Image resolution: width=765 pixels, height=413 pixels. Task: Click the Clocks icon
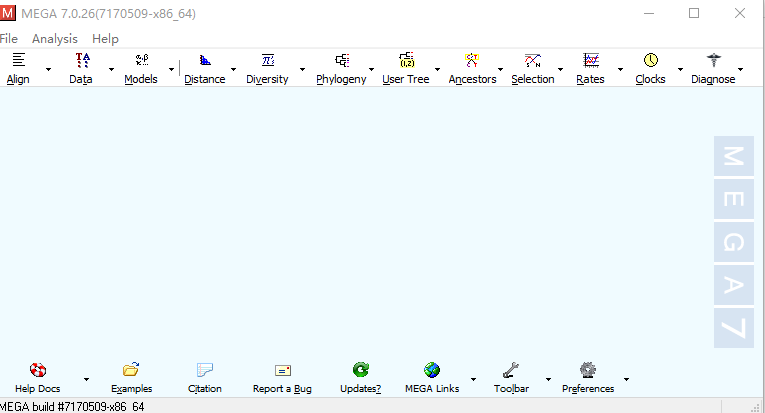[x=651, y=60]
